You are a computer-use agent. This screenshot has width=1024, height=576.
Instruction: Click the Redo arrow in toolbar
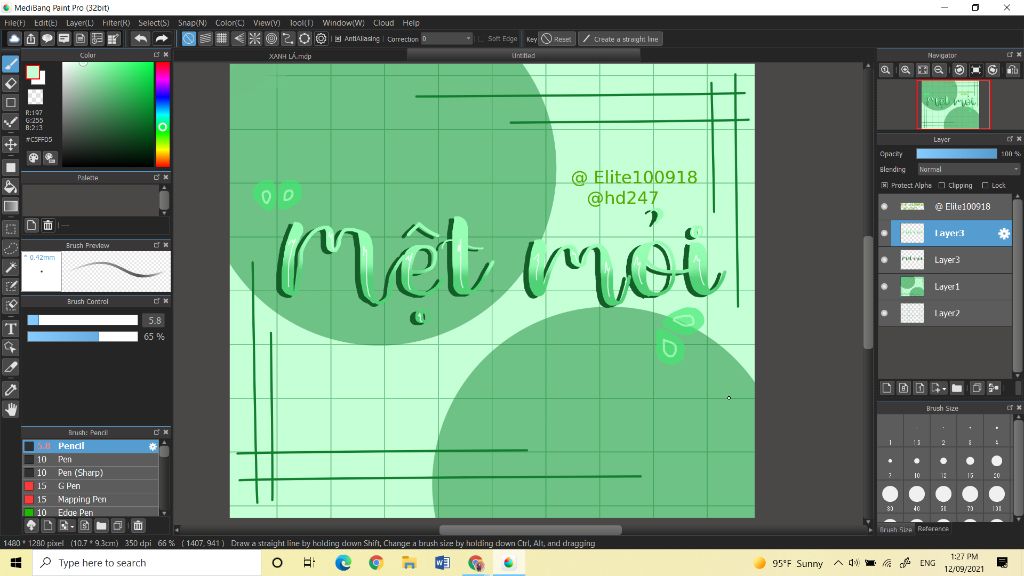click(162, 39)
